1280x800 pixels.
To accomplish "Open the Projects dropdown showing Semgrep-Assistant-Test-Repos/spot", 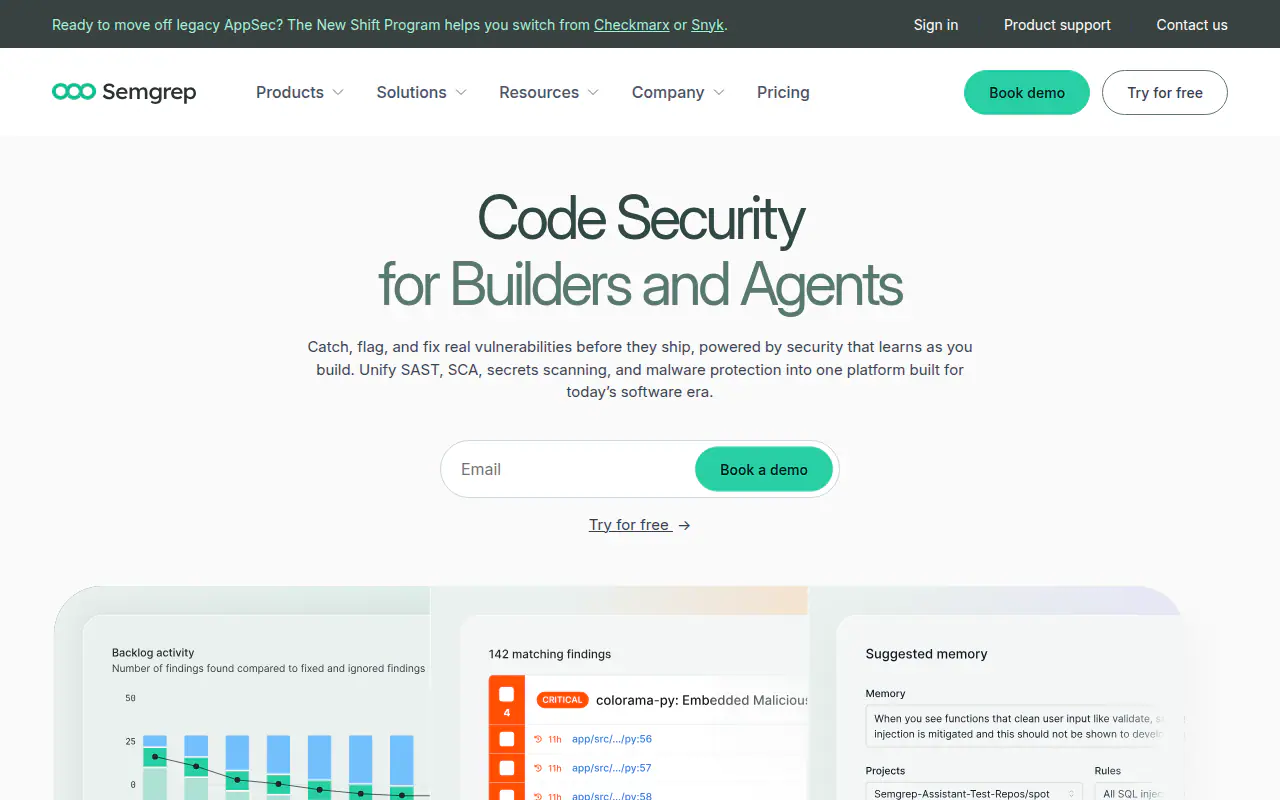I will (x=974, y=793).
